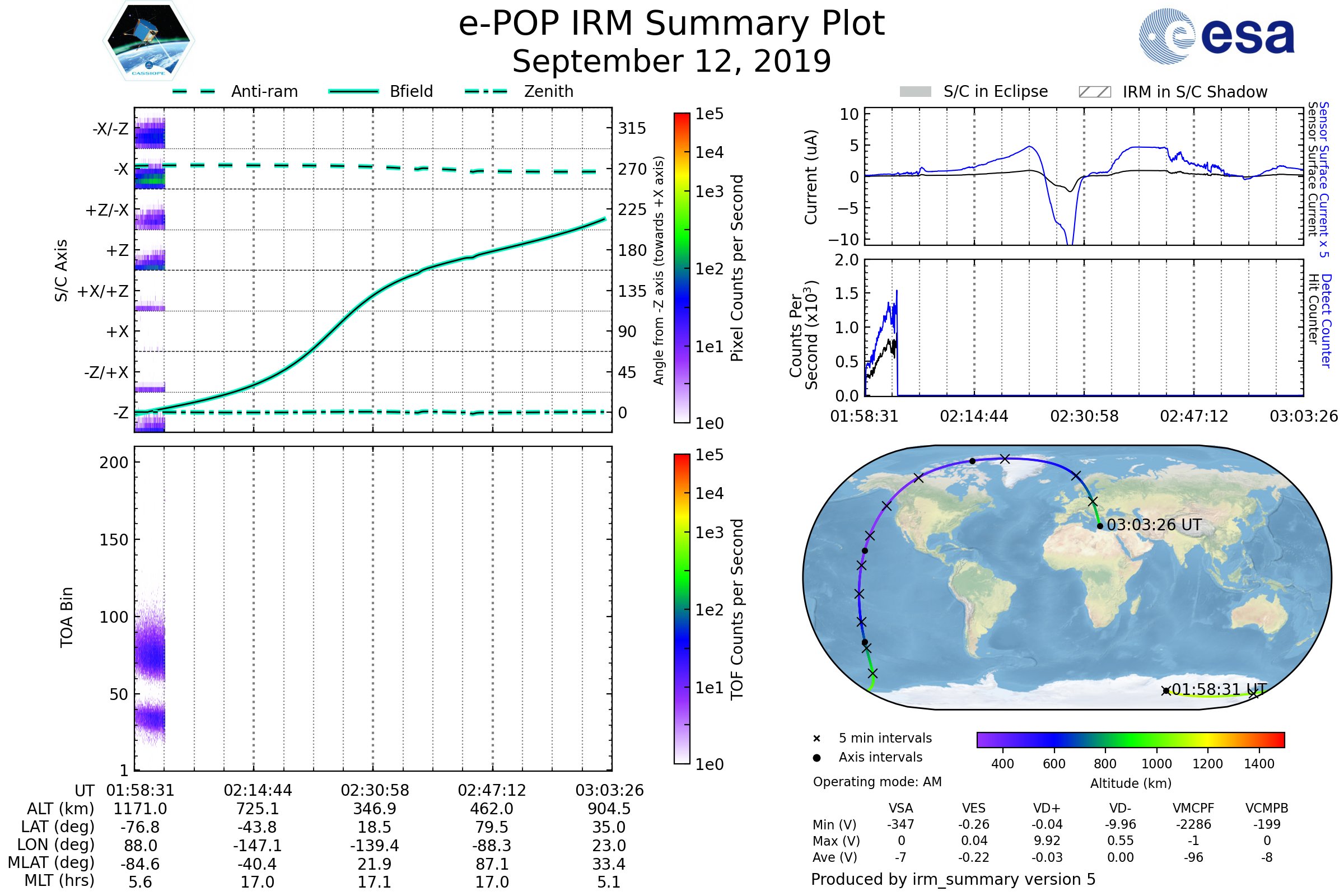
Task: Click the TOF Counts per Second colorbar
Action: 682,609
